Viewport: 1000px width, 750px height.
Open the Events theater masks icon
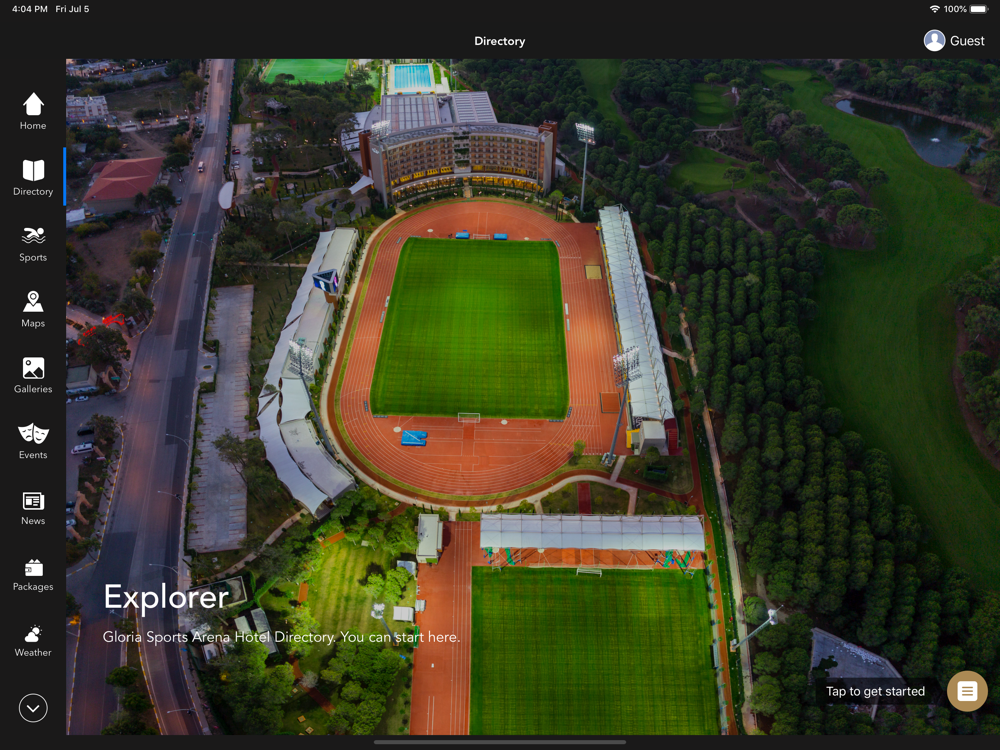[x=33, y=434]
